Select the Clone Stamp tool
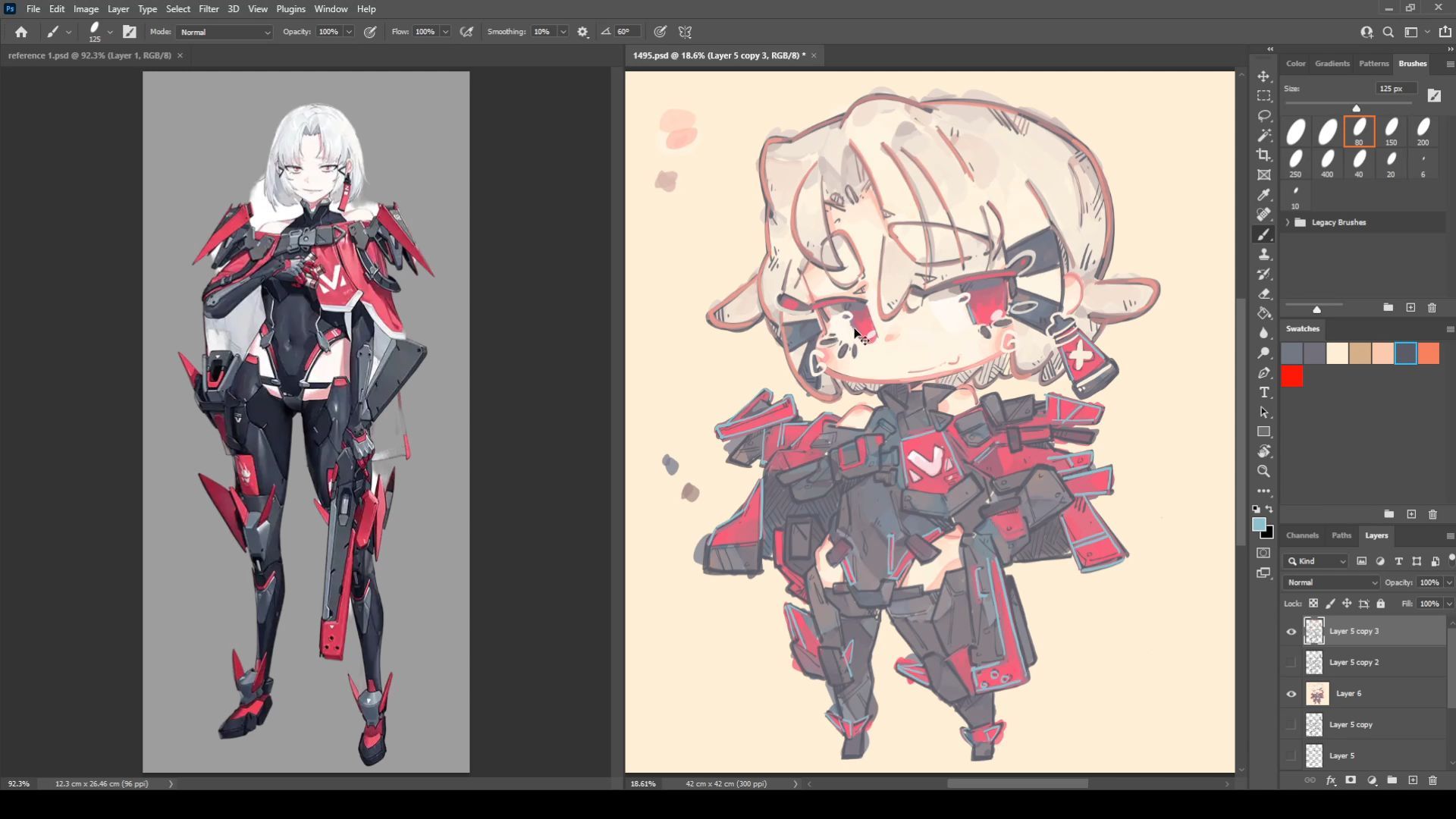Image resolution: width=1456 pixels, height=819 pixels. pyautogui.click(x=1263, y=255)
